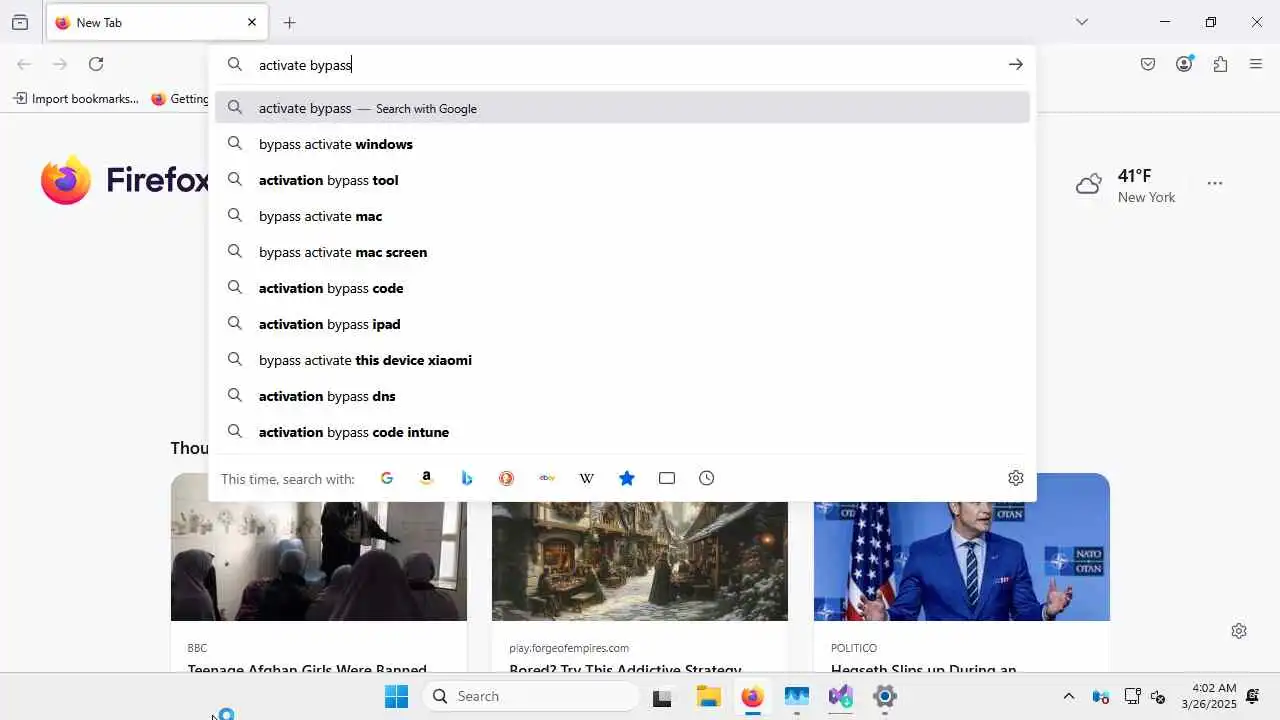Open Visual Studio from taskbar
Image resolution: width=1280 pixels, height=720 pixels.
[841, 697]
